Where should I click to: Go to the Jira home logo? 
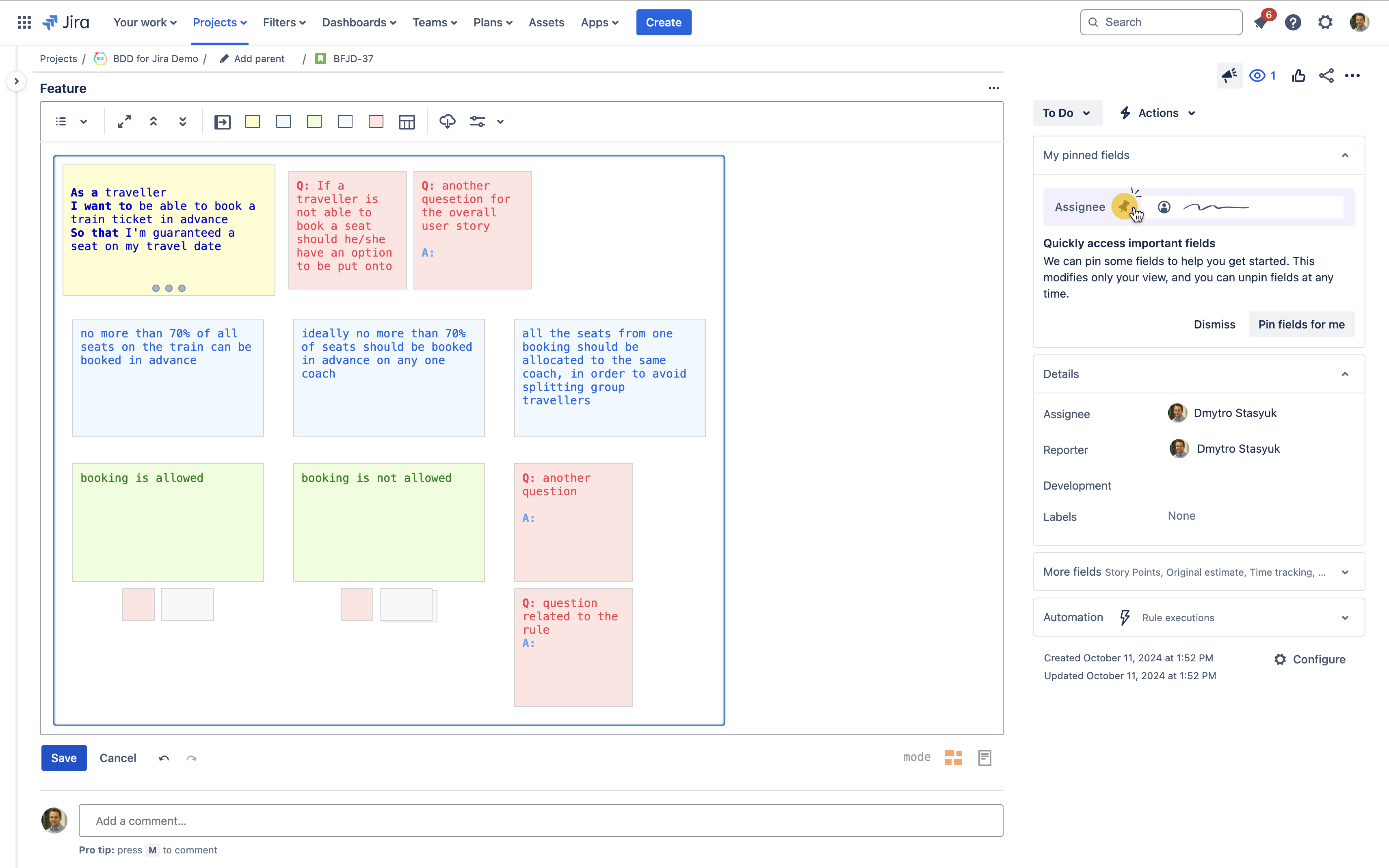point(66,22)
